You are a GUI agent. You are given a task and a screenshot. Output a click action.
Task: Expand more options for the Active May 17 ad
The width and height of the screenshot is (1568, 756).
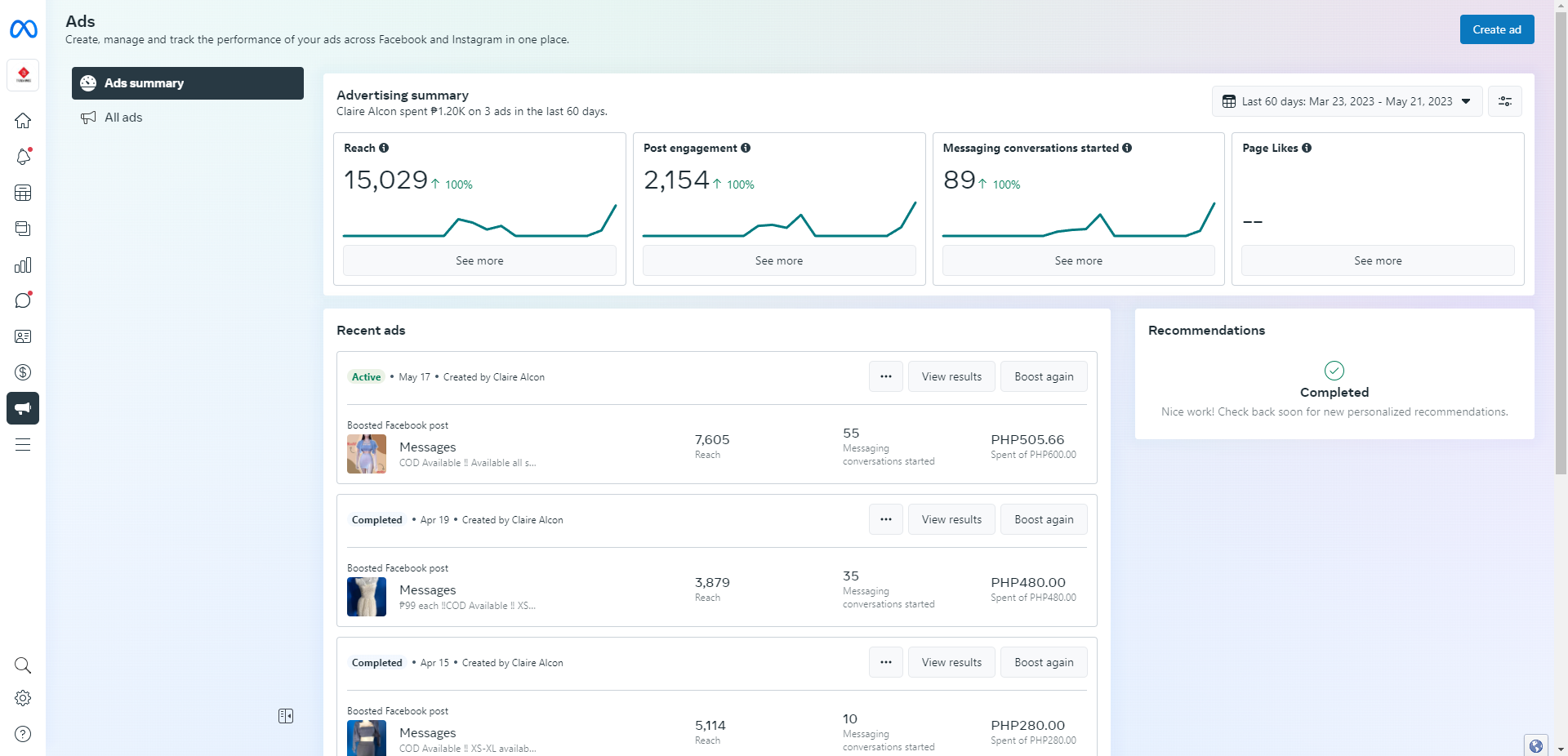click(x=886, y=376)
